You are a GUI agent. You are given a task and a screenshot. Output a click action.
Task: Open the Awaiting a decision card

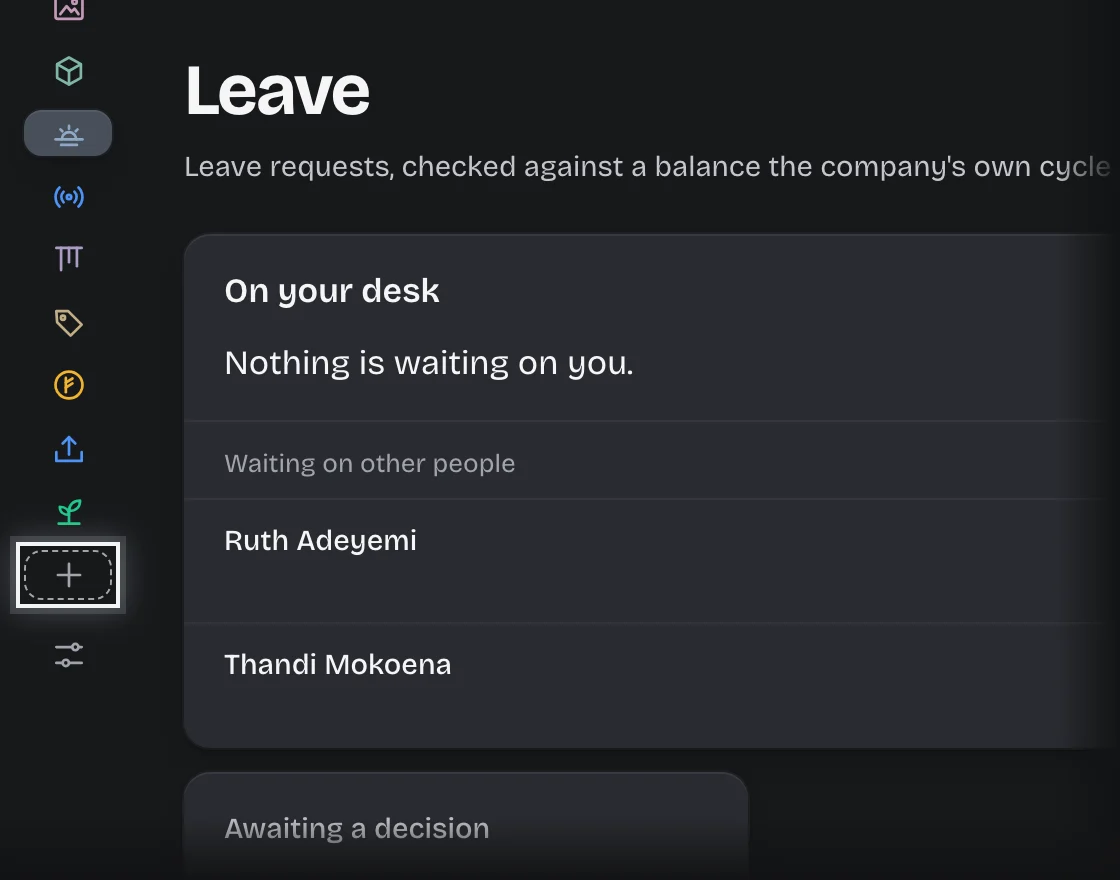[x=466, y=826]
